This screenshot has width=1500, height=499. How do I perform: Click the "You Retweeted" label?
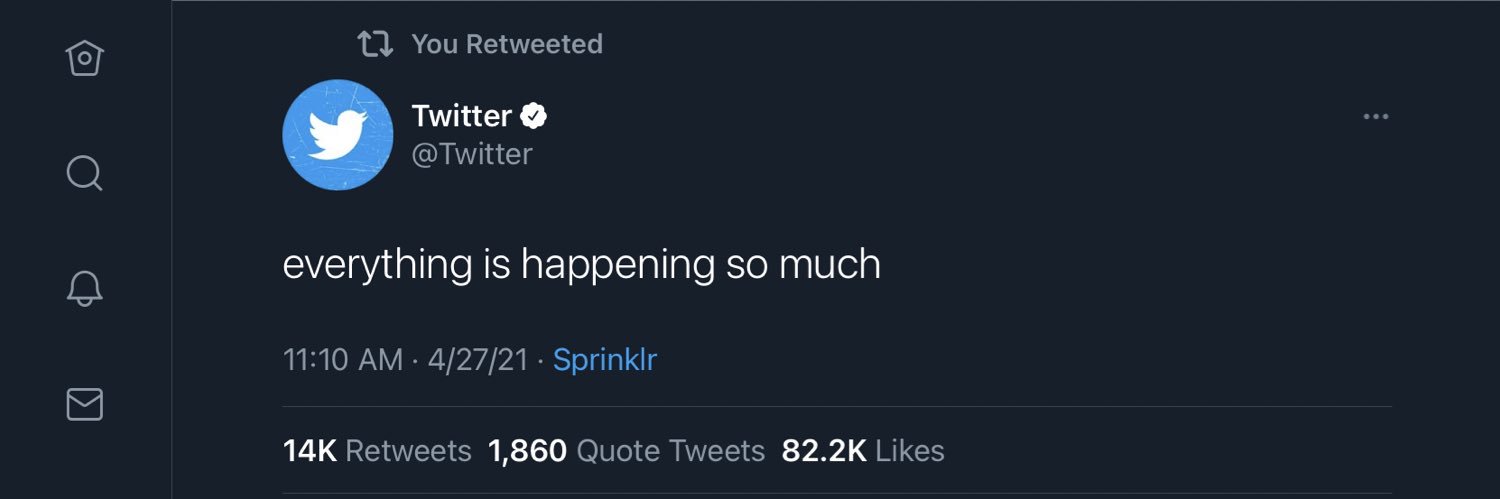point(507,44)
